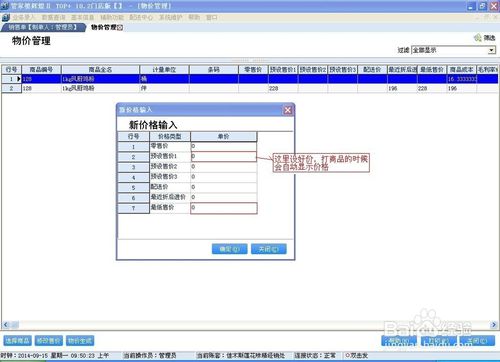Open the 系统维护 menu
This screenshot has width=500, height=362.
(170, 17)
